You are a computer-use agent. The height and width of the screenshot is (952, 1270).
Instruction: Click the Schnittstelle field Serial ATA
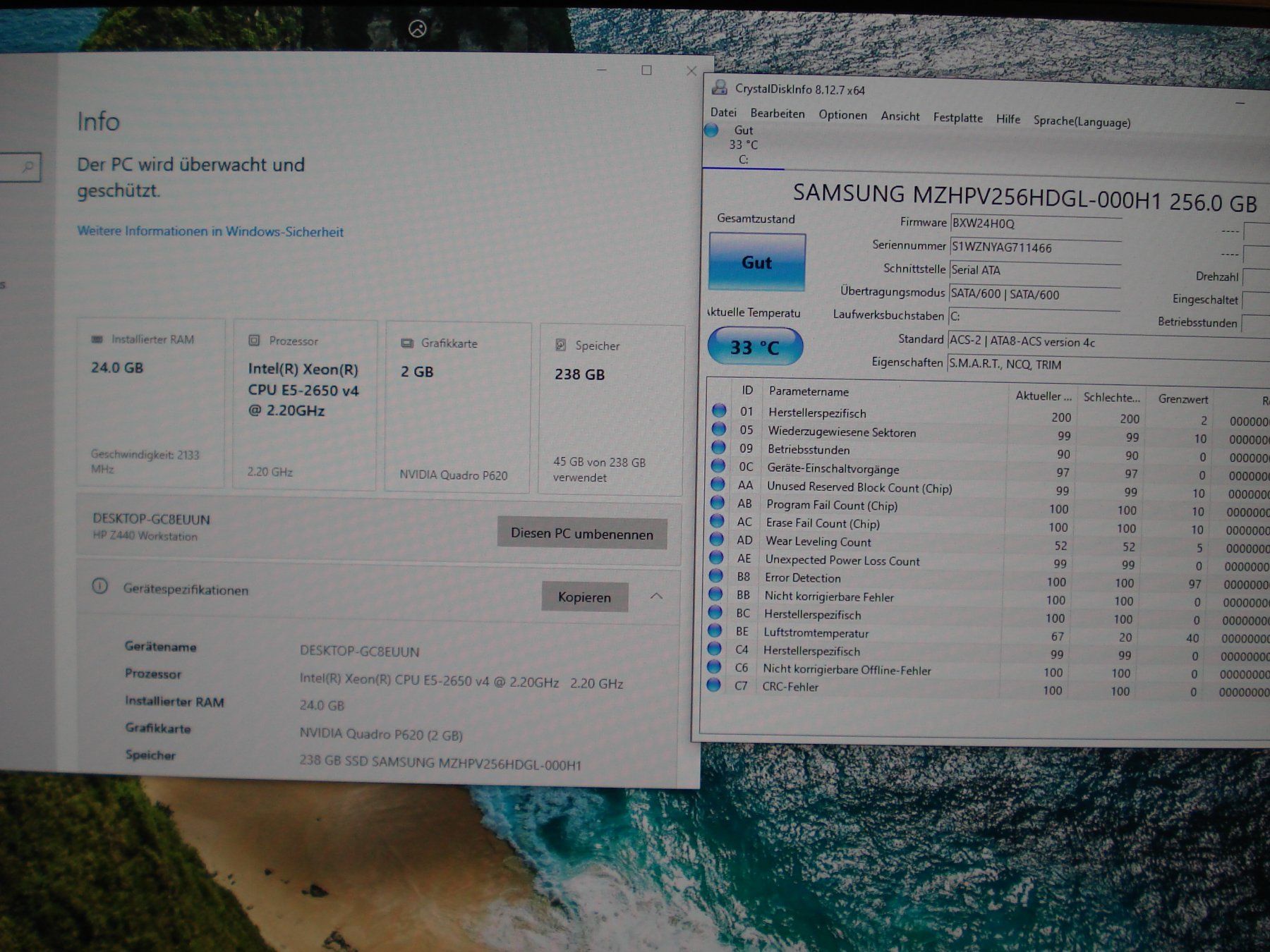(1035, 271)
